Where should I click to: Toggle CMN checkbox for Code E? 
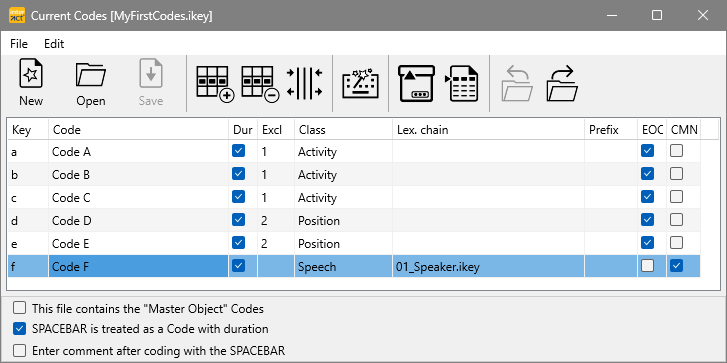[x=676, y=242]
